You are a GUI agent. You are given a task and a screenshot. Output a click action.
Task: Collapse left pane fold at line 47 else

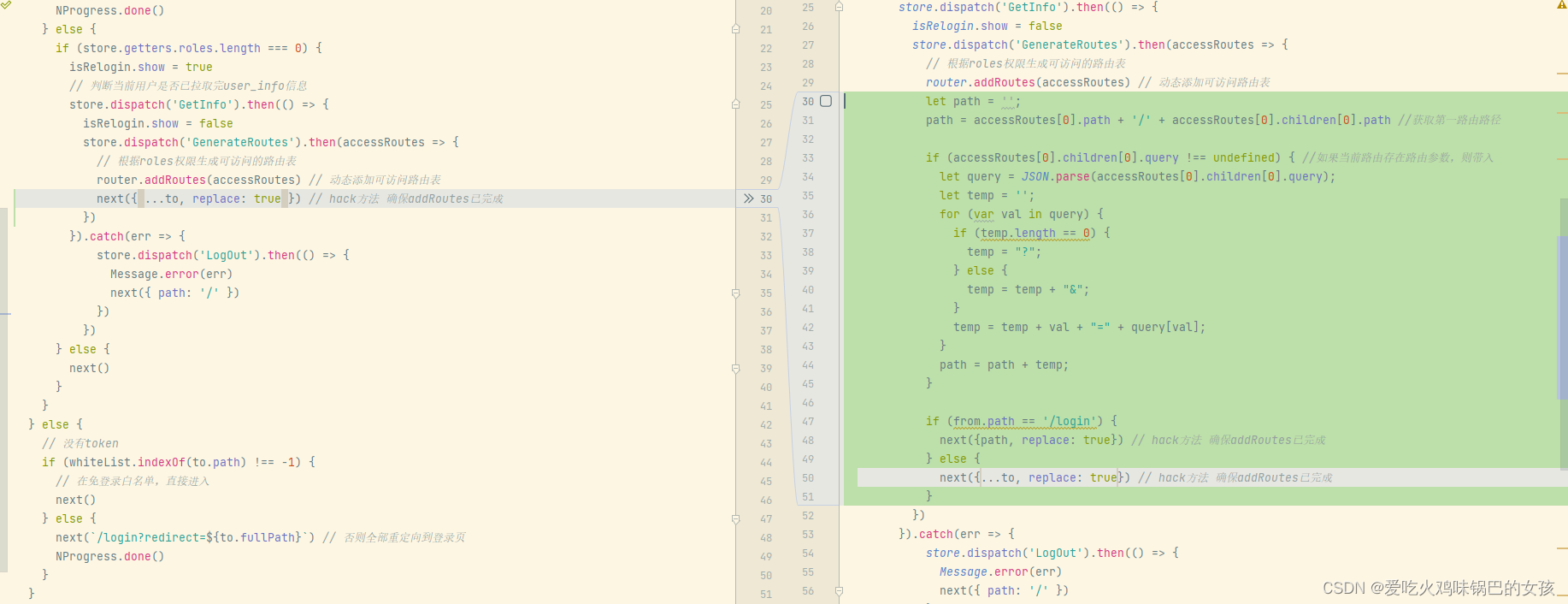(735, 518)
